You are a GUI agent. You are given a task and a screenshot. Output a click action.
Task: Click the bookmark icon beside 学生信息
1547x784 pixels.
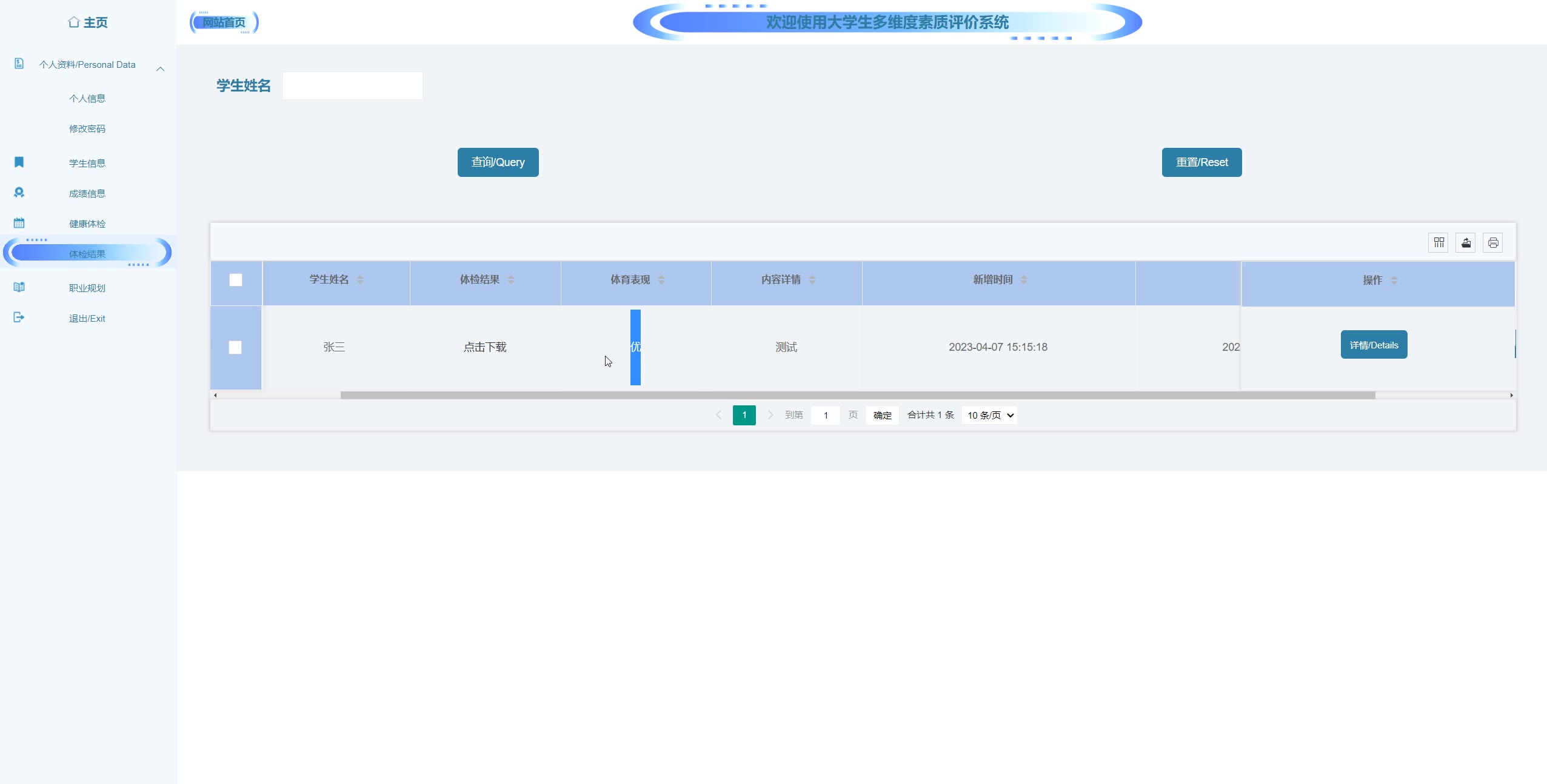coord(19,162)
